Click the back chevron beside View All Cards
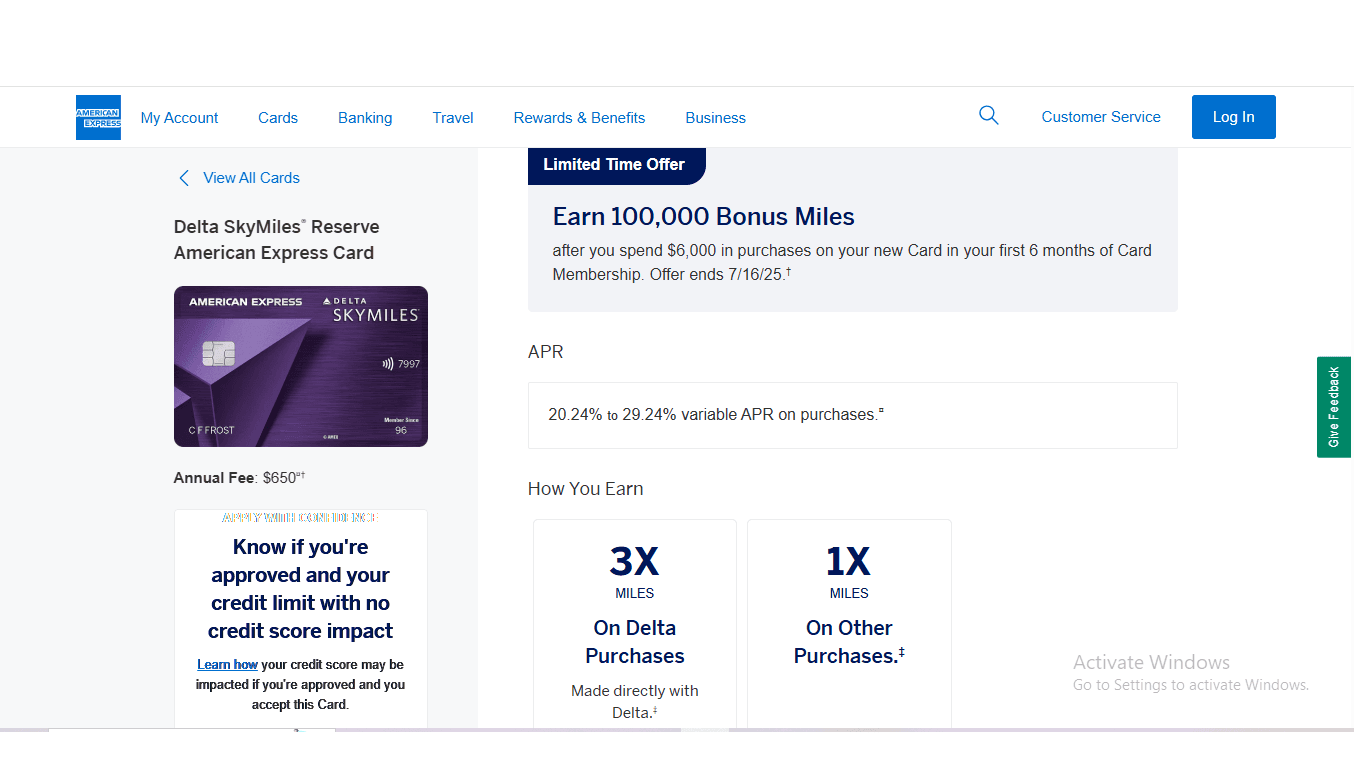1366x768 pixels. pyautogui.click(x=184, y=177)
